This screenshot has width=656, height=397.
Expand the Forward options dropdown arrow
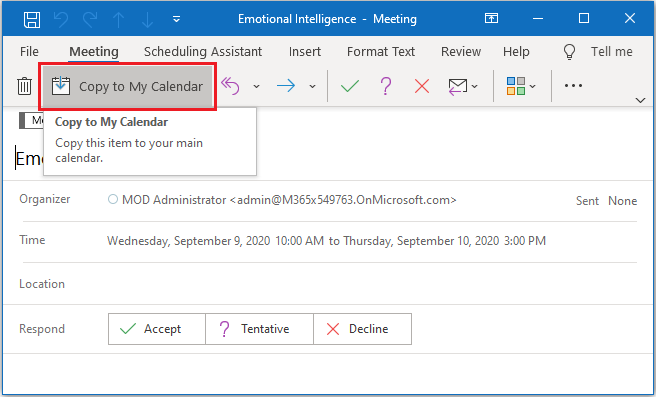pos(312,86)
